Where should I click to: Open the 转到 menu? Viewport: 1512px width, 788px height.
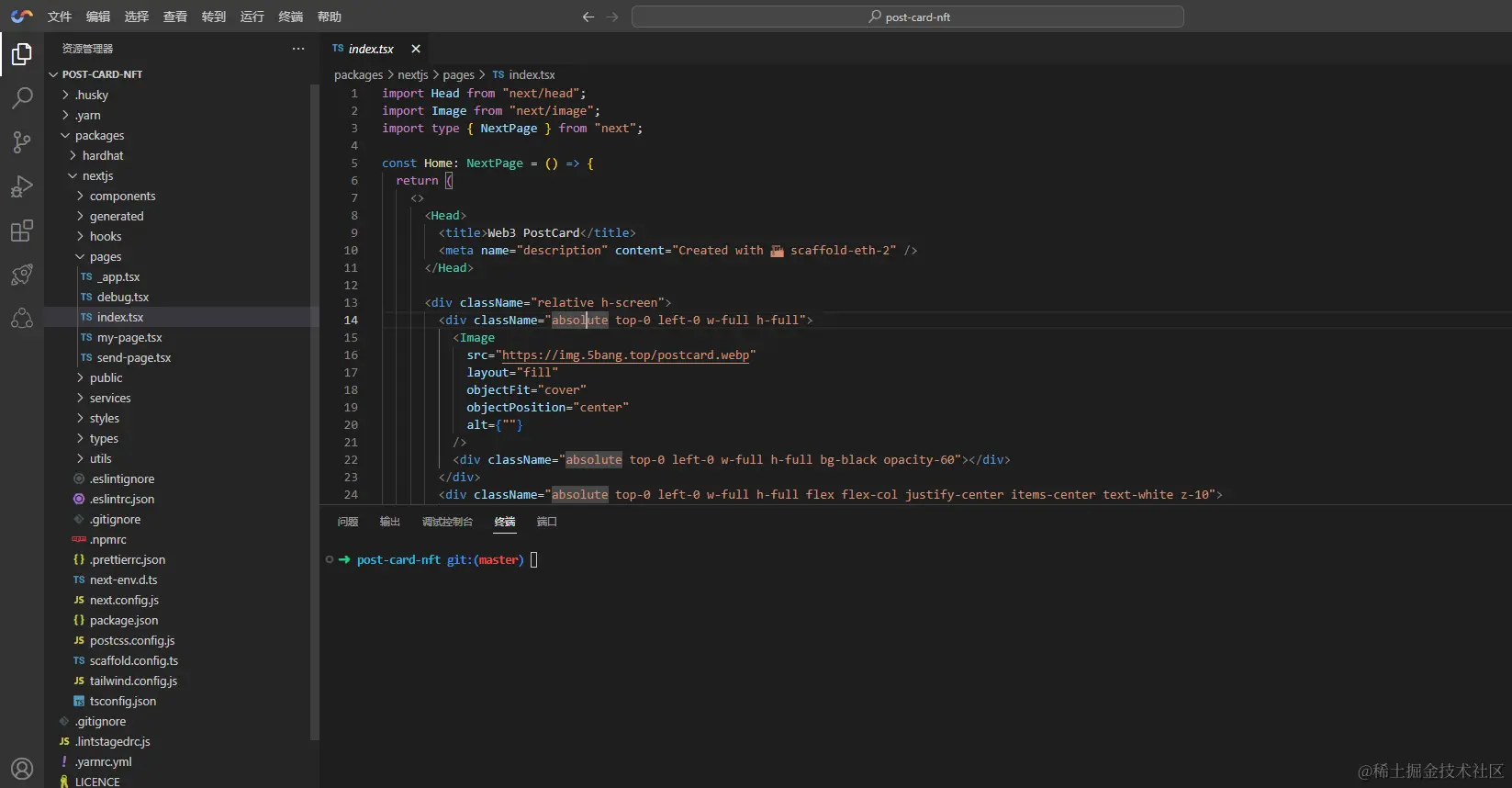coord(214,17)
